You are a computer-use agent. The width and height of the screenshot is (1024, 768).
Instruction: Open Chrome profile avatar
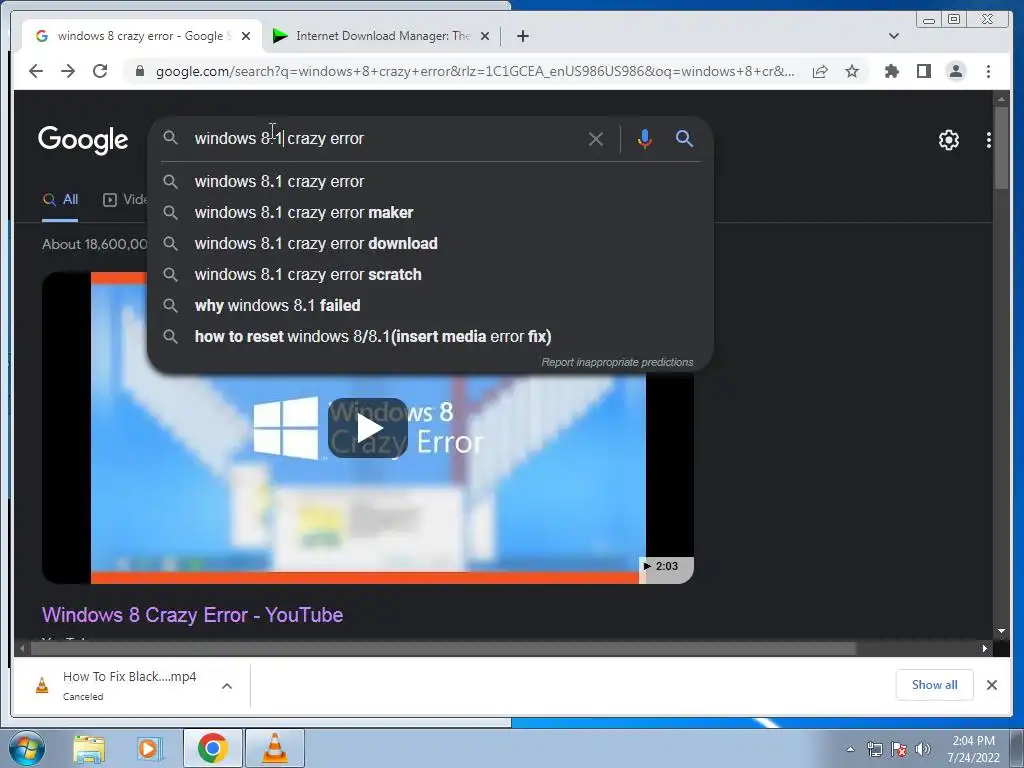pos(955,71)
